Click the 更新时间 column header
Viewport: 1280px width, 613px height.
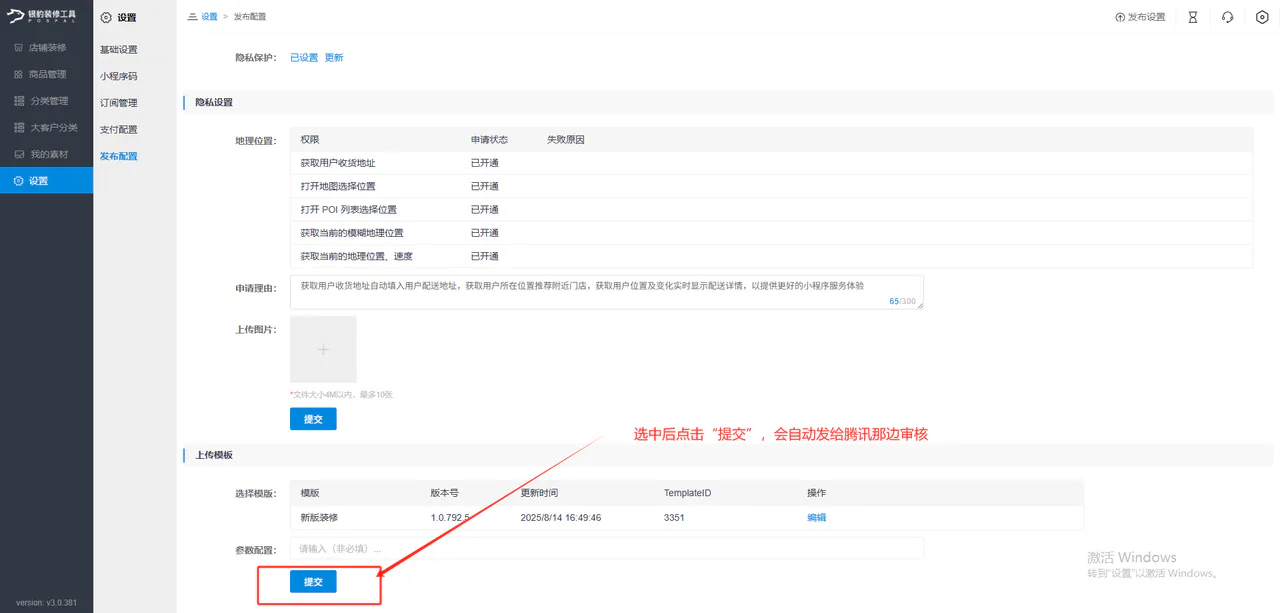pos(540,493)
